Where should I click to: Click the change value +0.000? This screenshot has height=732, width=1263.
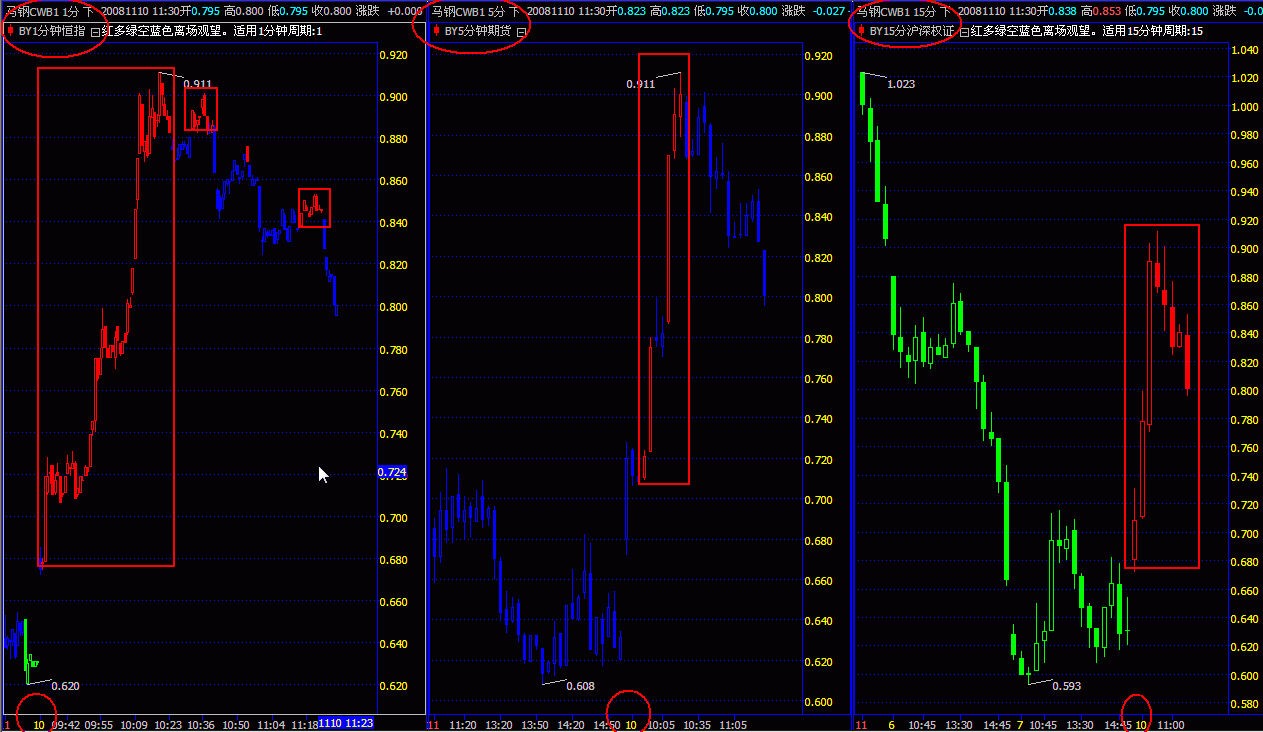click(x=404, y=11)
